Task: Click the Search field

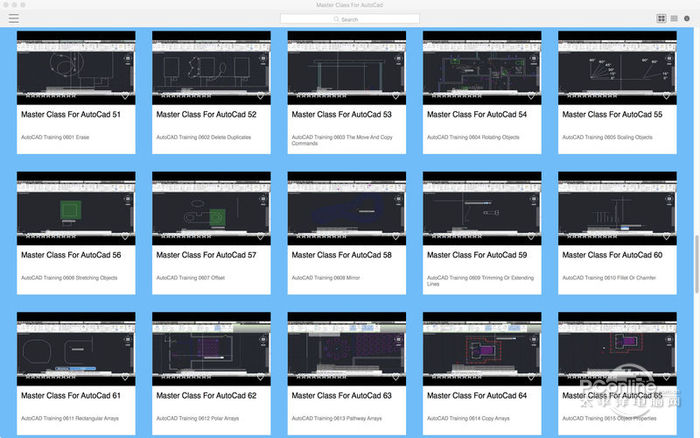Action: point(350,19)
